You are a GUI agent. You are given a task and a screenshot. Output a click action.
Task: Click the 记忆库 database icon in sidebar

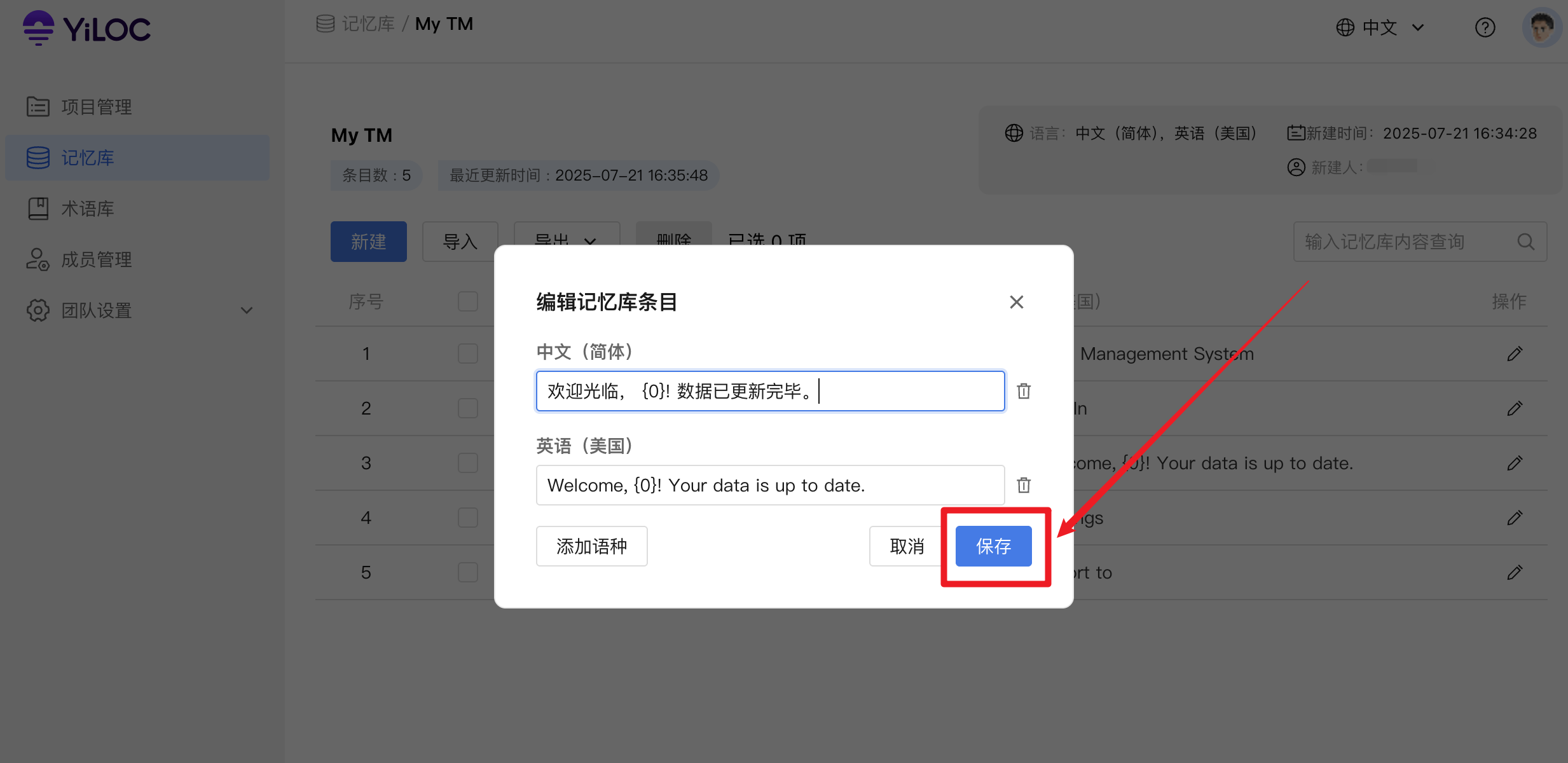pyautogui.click(x=38, y=158)
